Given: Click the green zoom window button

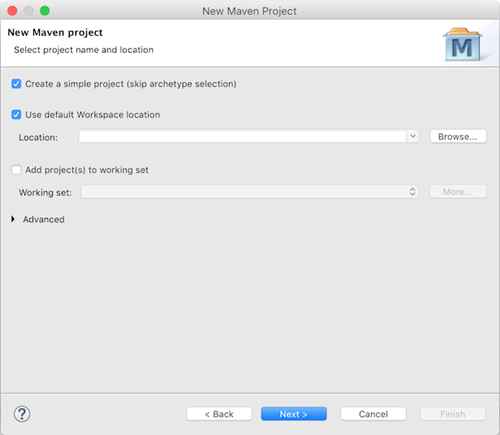Looking at the screenshot, I should click(x=45, y=11).
